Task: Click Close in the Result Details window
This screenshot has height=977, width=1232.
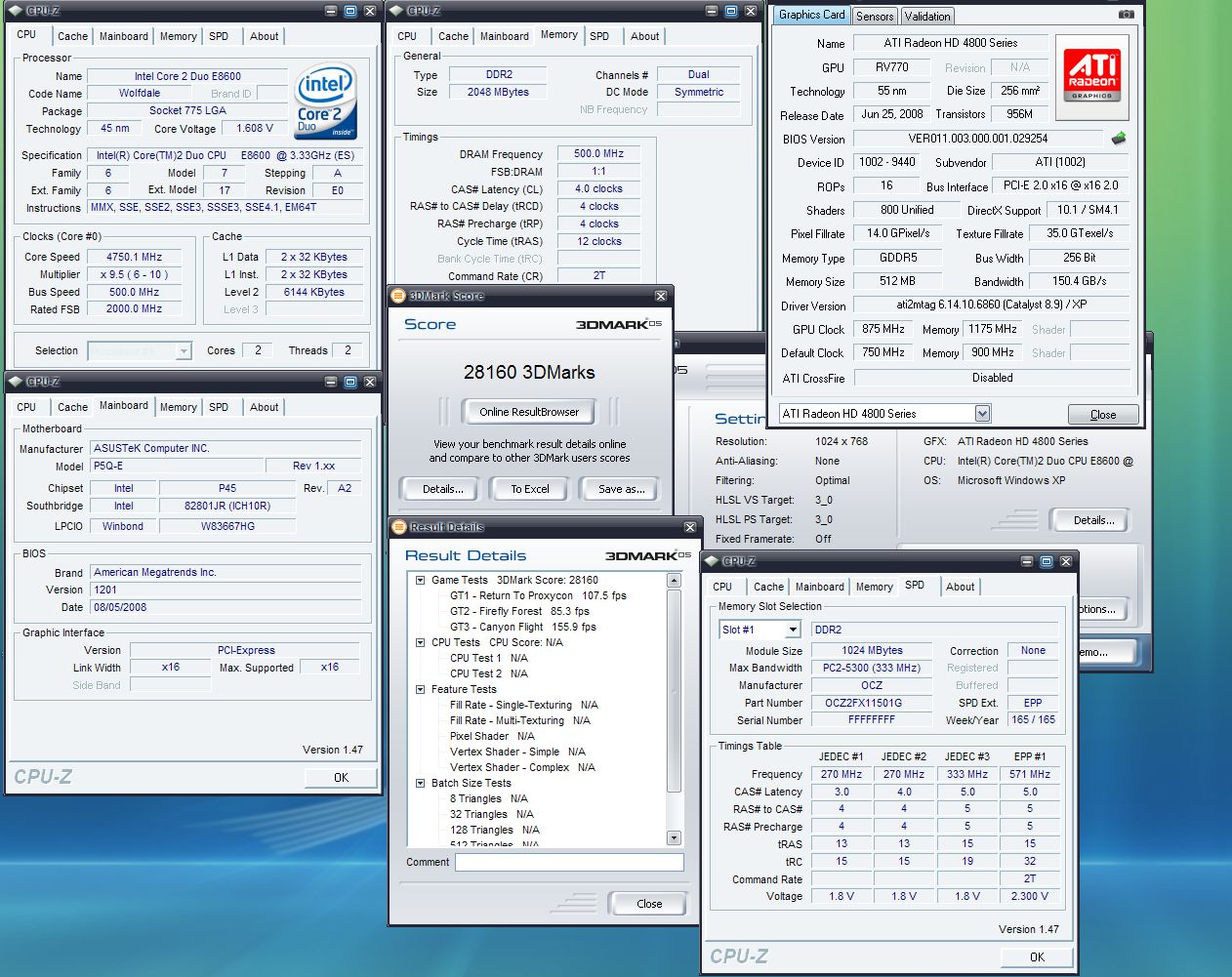Action: 649,904
